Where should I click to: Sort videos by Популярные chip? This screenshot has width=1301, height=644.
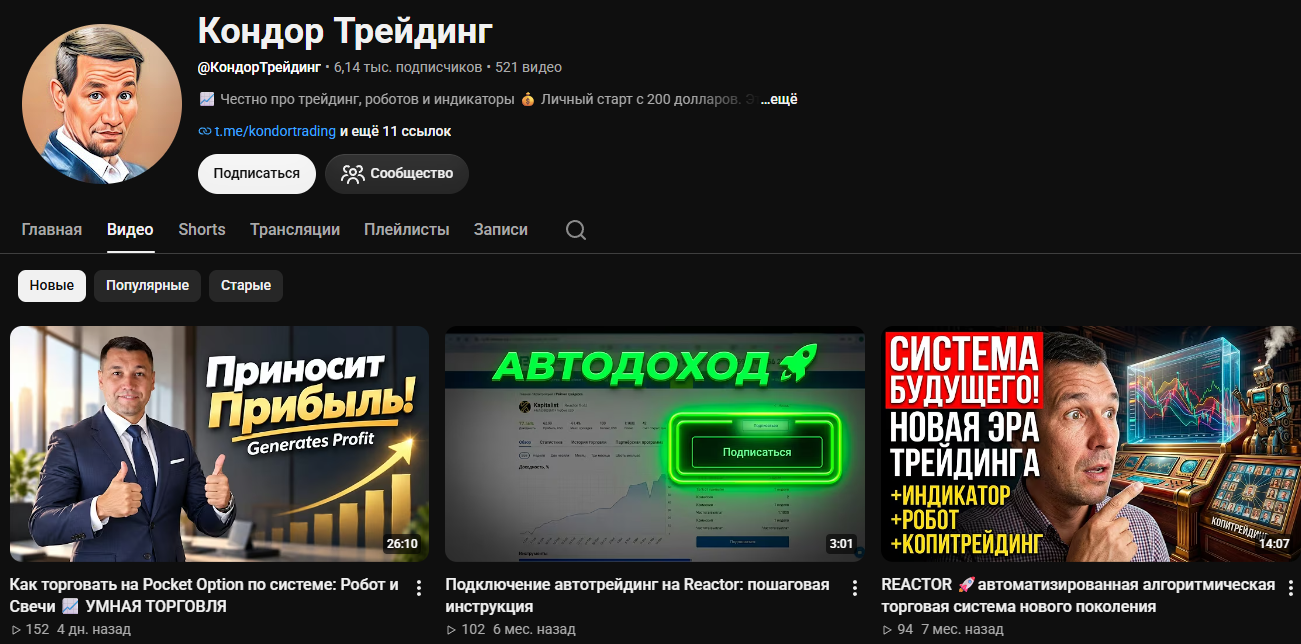148,285
